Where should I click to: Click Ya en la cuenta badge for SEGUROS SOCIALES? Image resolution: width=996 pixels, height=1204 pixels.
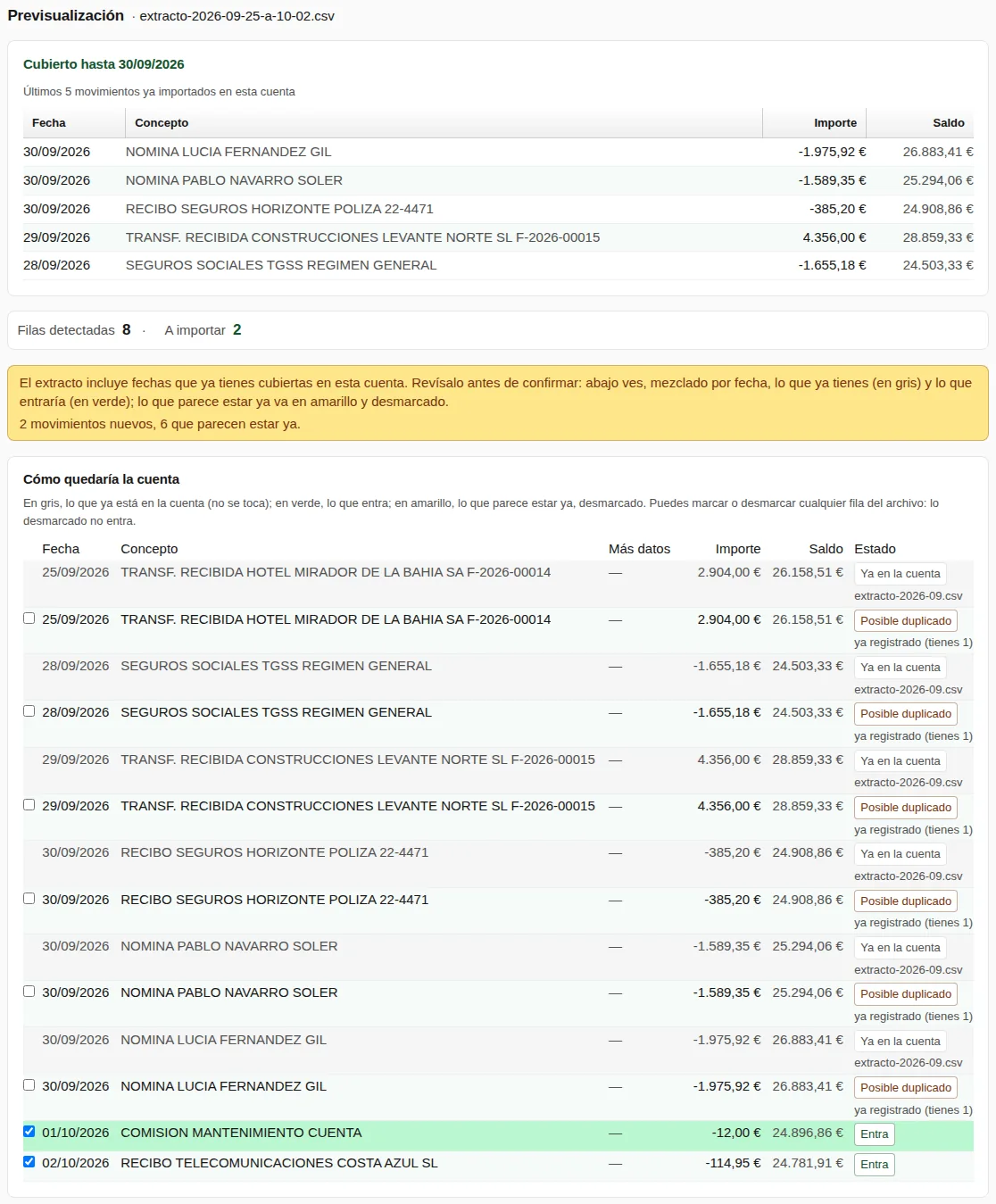tap(901, 668)
